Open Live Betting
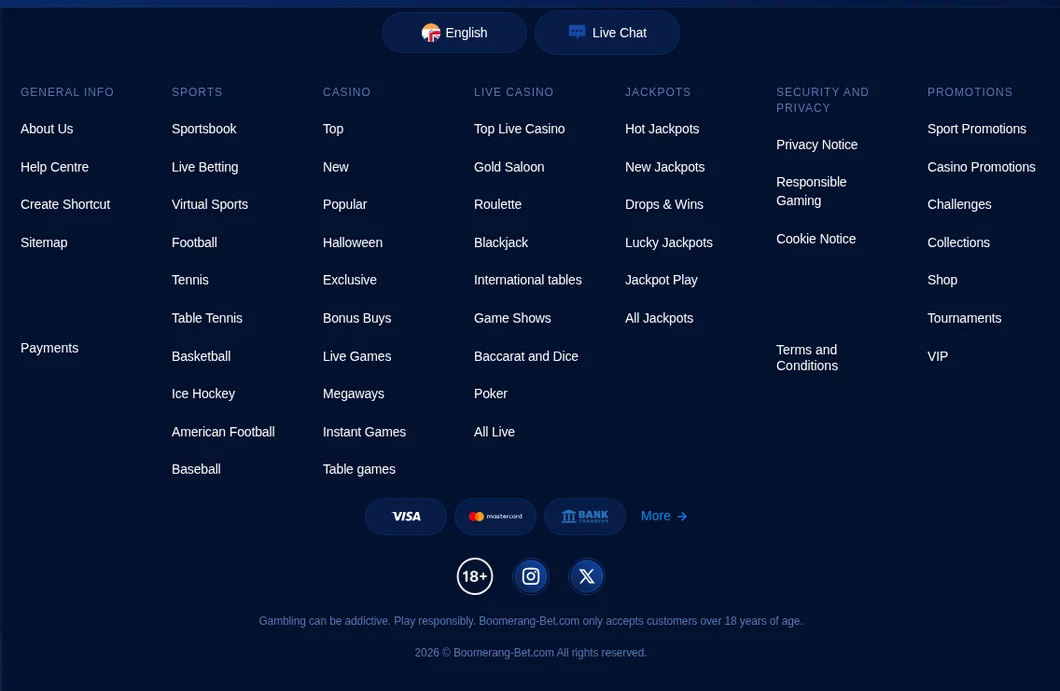 205,167
